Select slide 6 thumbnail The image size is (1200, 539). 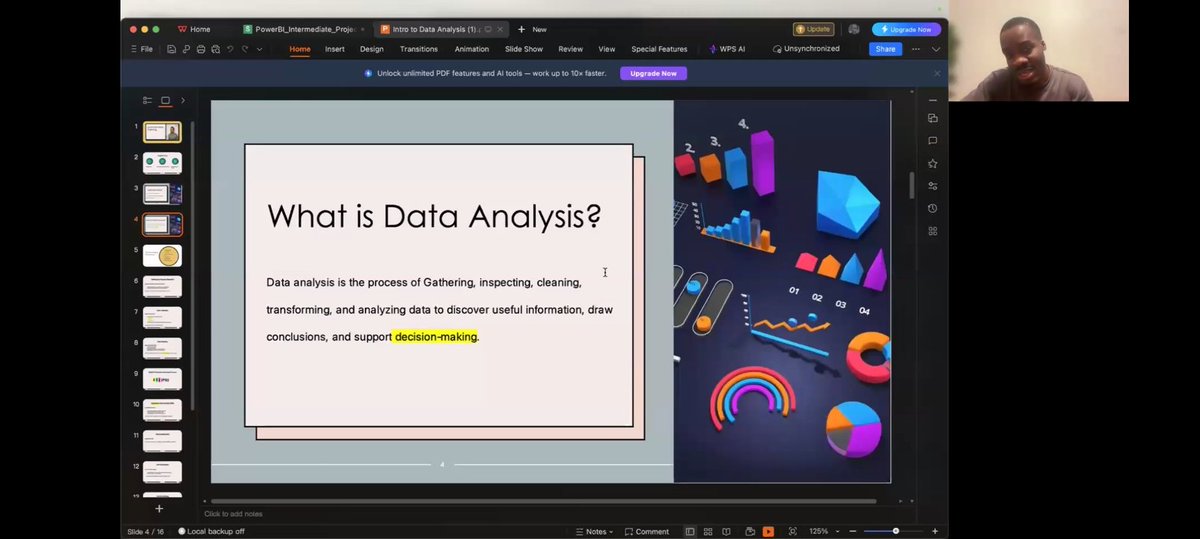[162, 287]
